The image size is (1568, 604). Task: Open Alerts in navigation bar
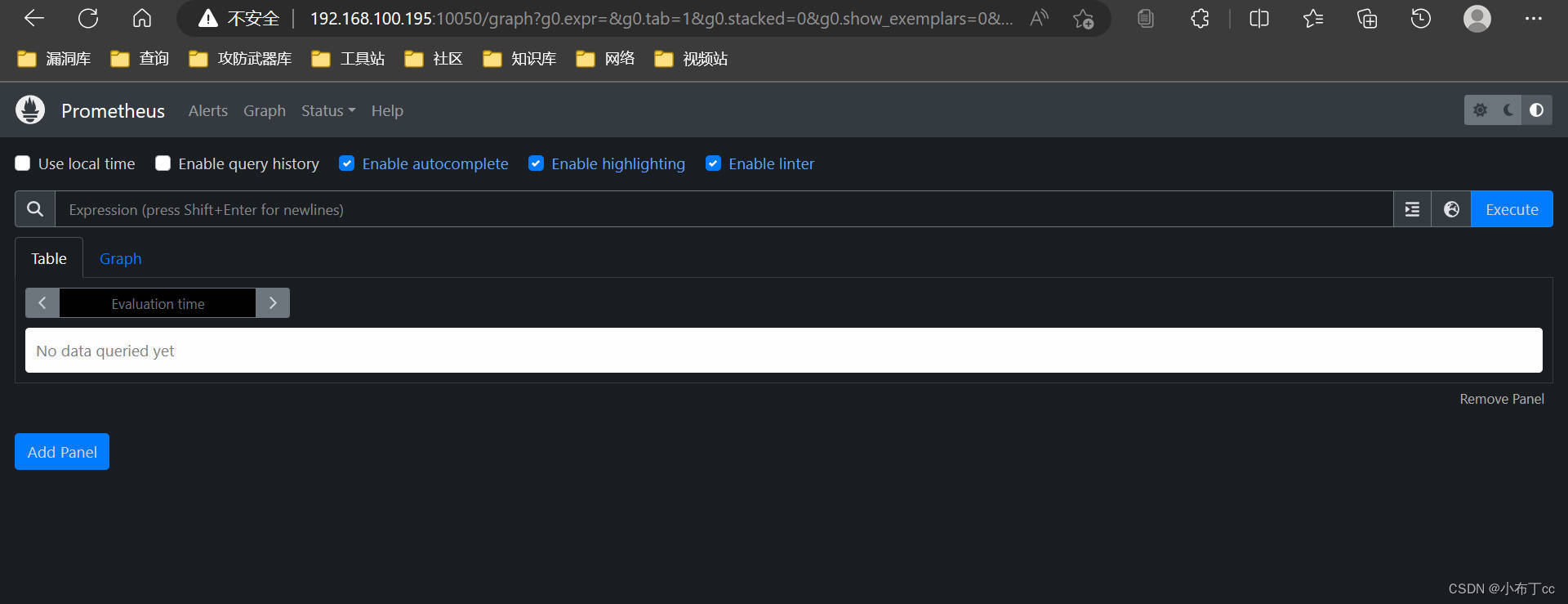pos(208,110)
